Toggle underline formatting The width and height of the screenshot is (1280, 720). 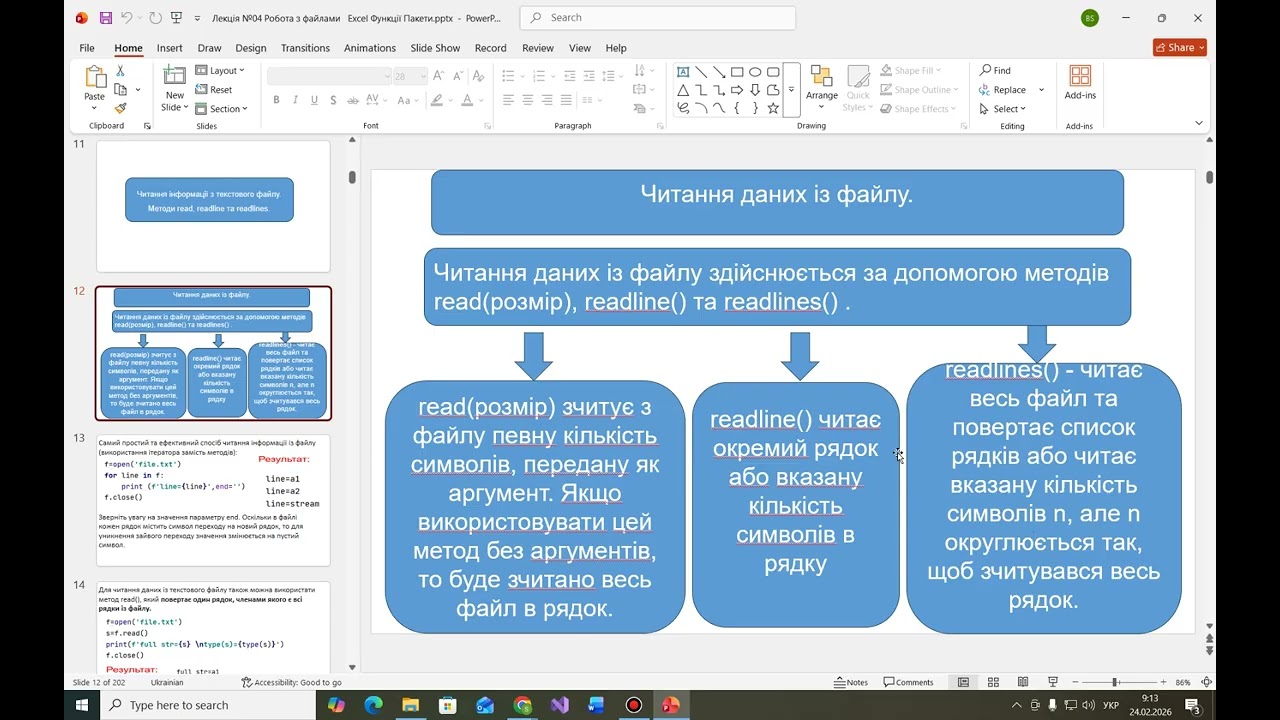pos(314,100)
